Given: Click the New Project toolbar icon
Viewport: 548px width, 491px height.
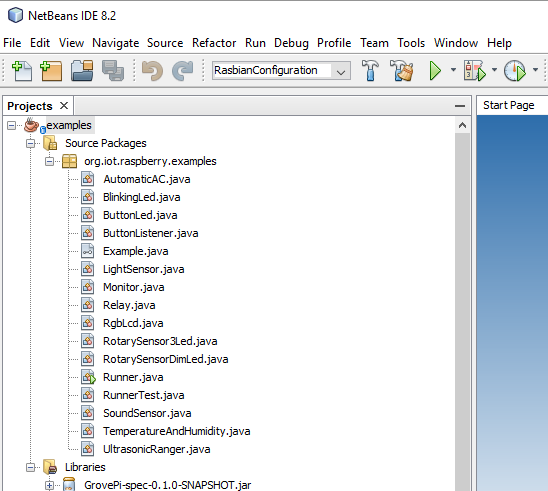Looking at the screenshot, I should 51,71.
